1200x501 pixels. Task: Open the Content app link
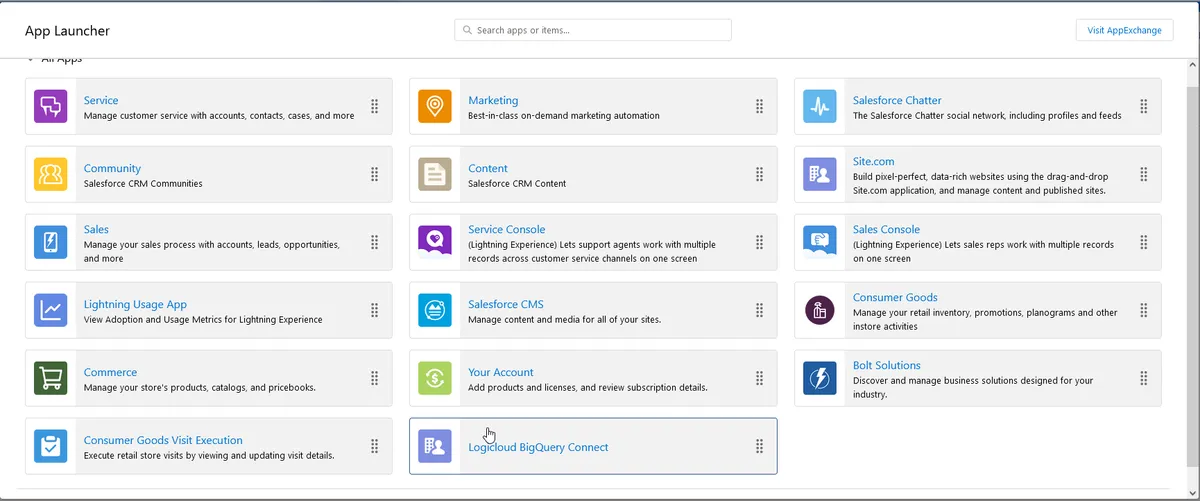tap(488, 168)
